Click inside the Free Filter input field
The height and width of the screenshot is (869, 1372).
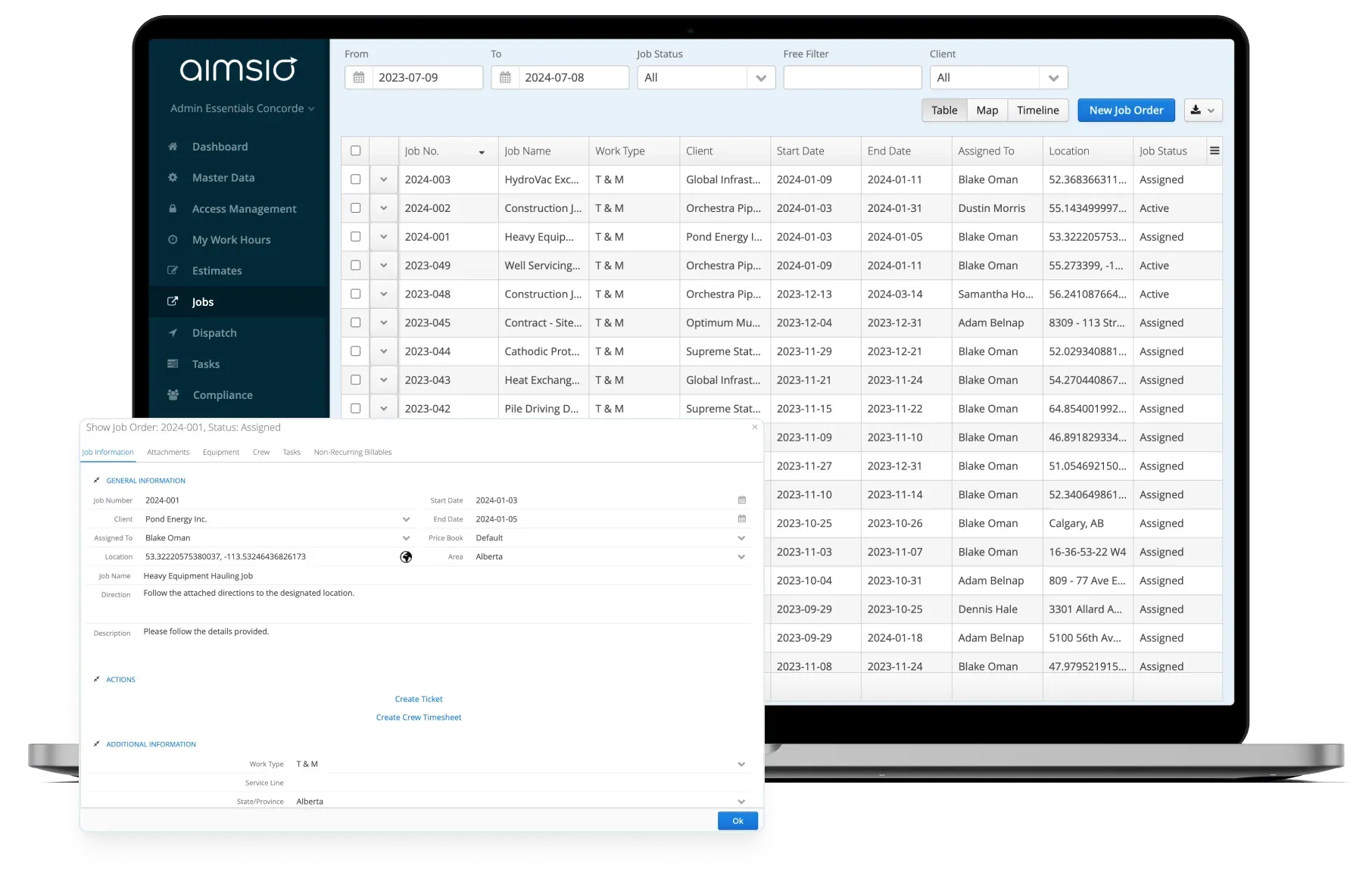pos(852,76)
